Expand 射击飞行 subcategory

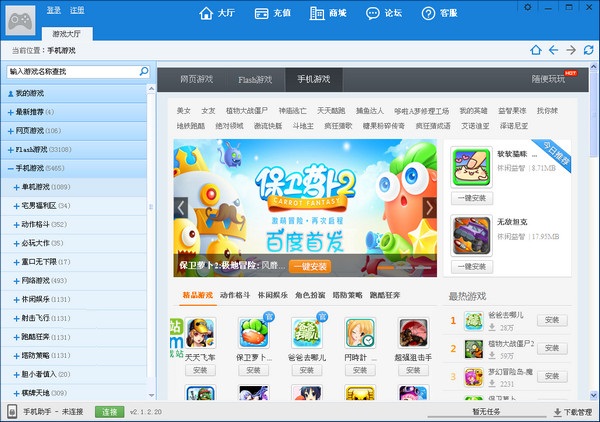[x=16, y=319]
